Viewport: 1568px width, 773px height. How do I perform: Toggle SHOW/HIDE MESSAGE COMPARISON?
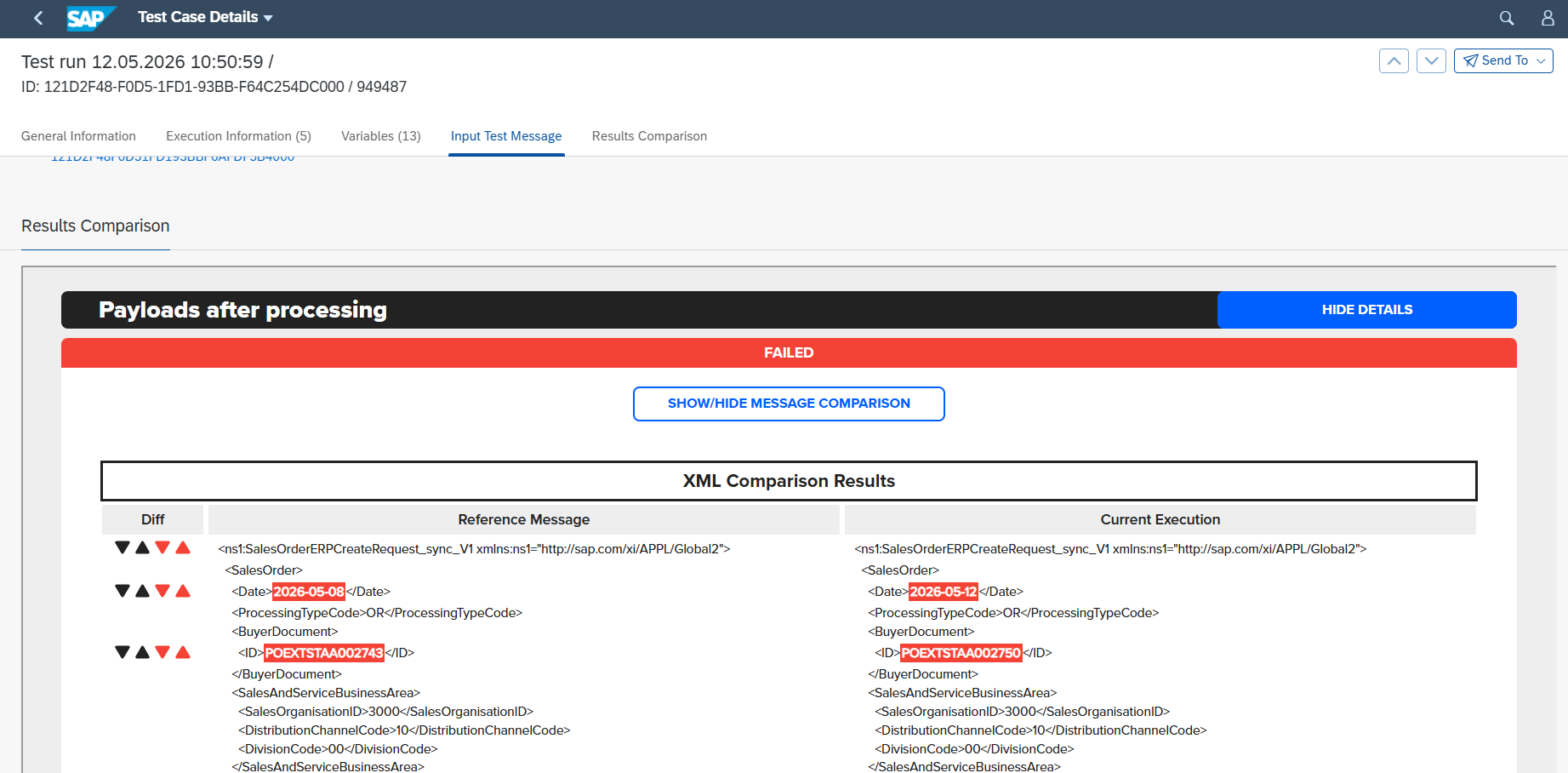789,404
